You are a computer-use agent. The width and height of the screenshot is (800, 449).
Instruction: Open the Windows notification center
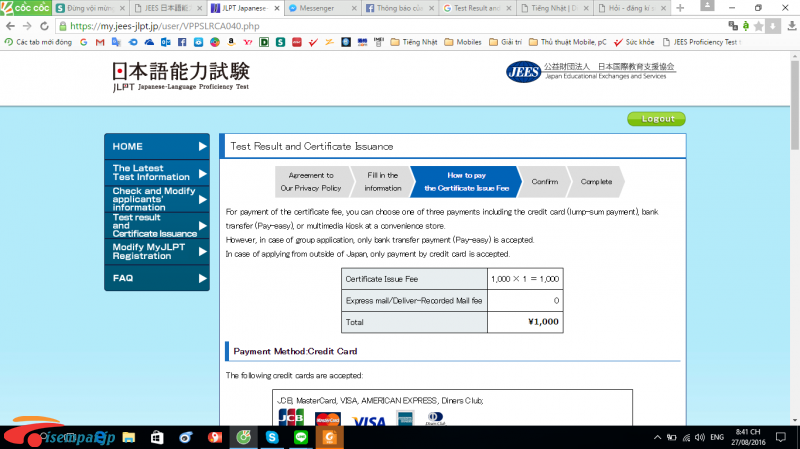coord(781,437)
